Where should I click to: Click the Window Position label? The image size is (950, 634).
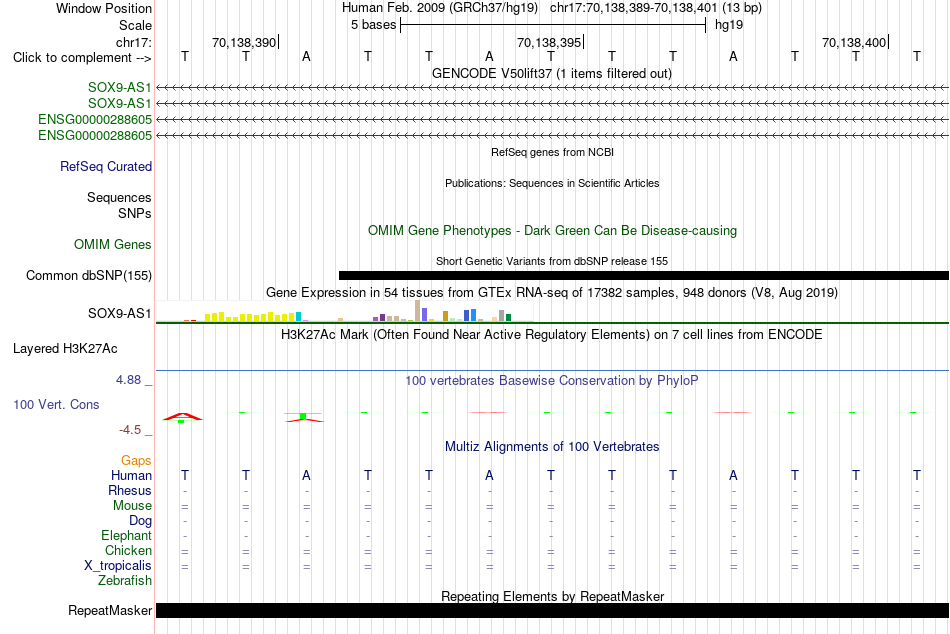click(x=104, y=8)
